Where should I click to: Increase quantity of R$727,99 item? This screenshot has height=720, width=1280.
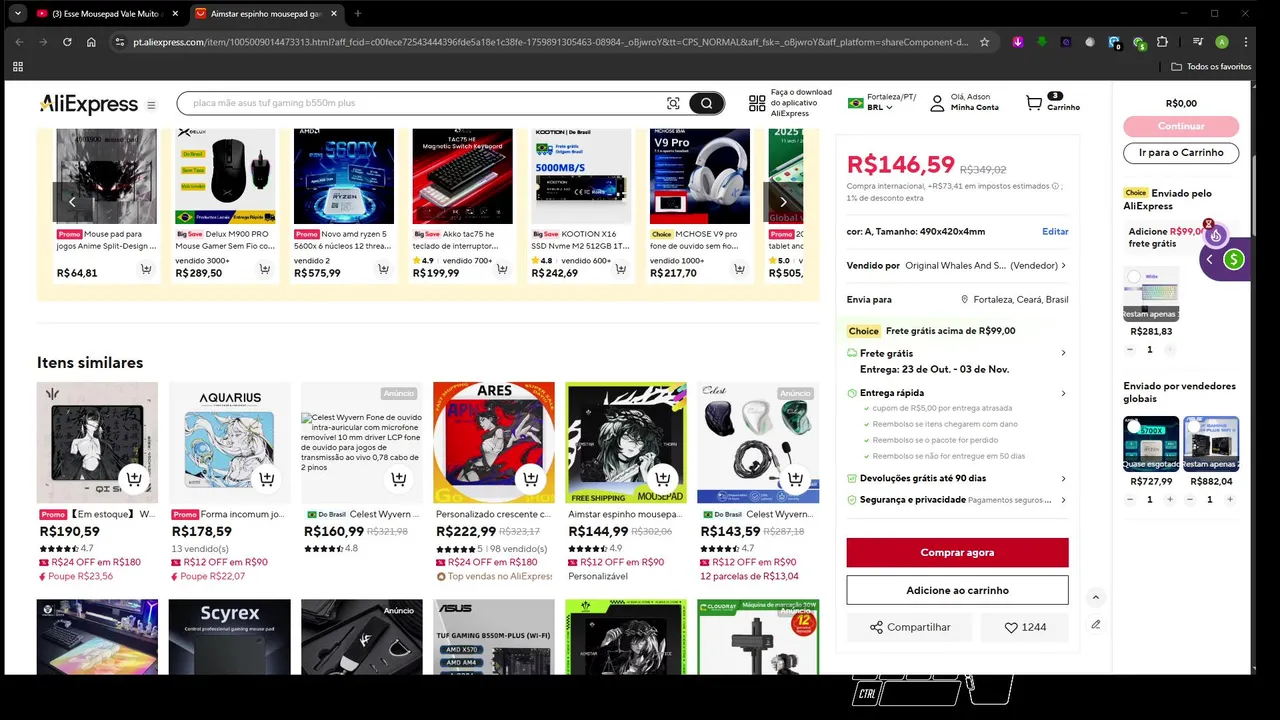click(1170, 499)
